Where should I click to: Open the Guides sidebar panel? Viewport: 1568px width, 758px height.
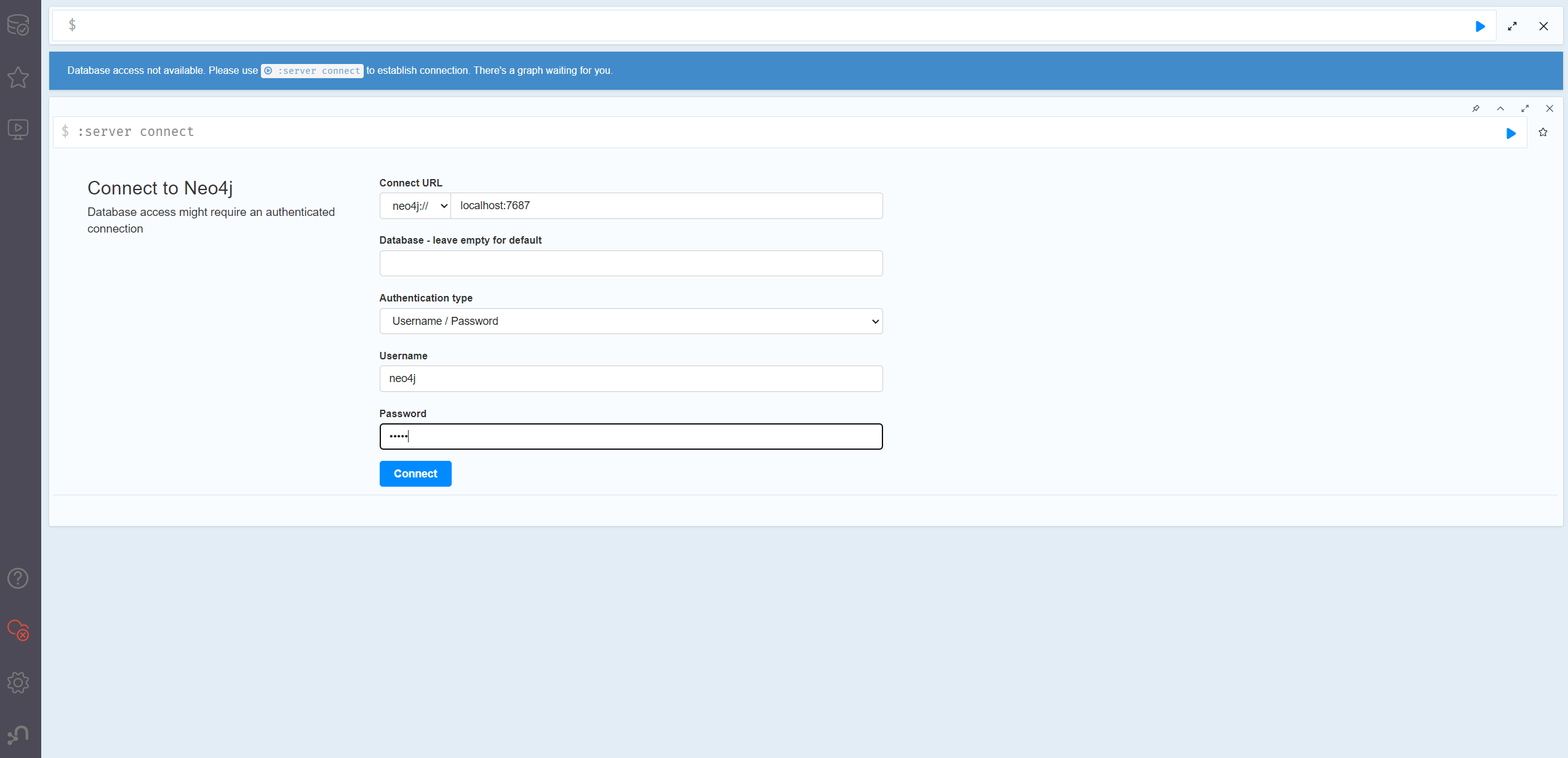(18, 129)
